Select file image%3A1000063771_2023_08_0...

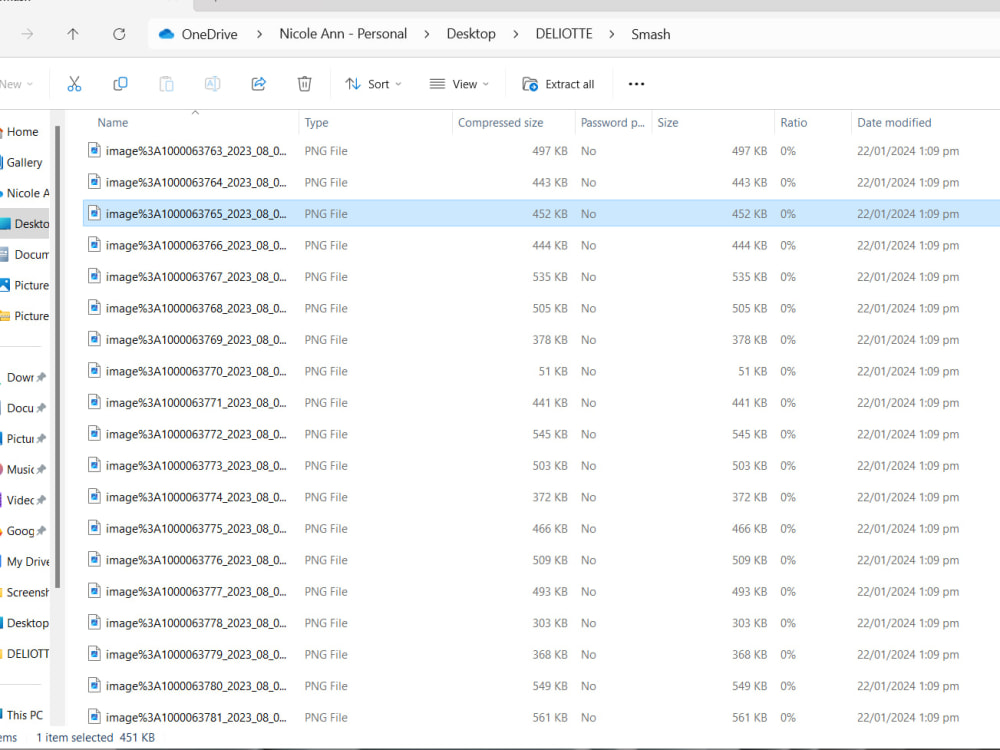[196, 403]
